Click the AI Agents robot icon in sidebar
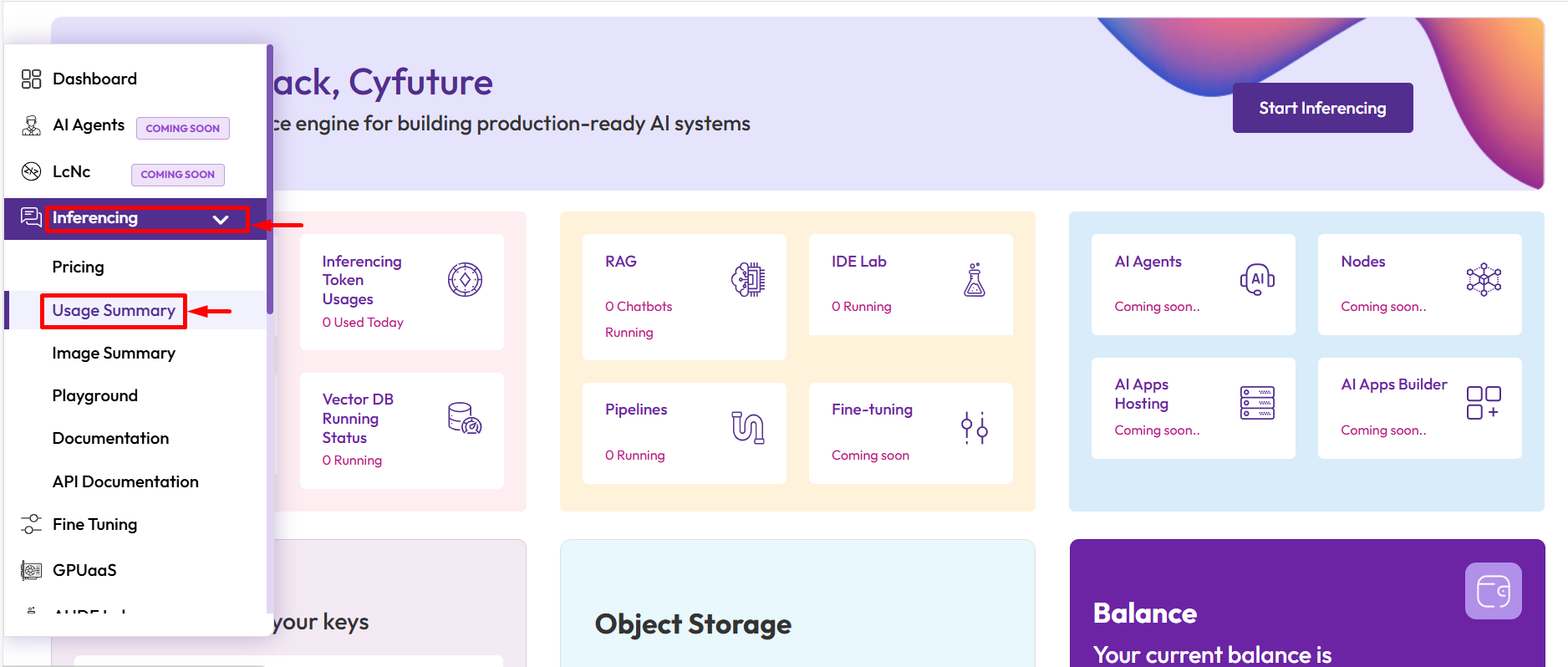The width and height of the screenshot is (1568, 667). pos(31,126)
